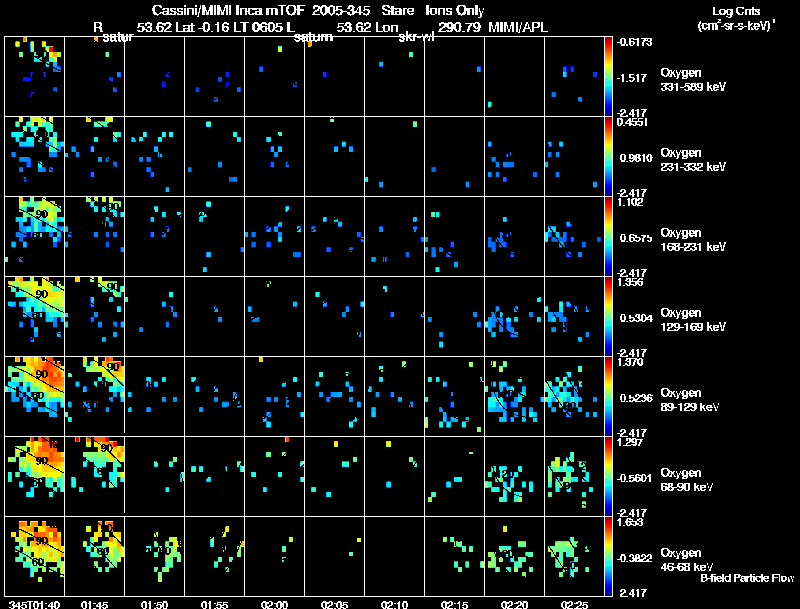Click the '02:05' time axis label

pos(334,604)
